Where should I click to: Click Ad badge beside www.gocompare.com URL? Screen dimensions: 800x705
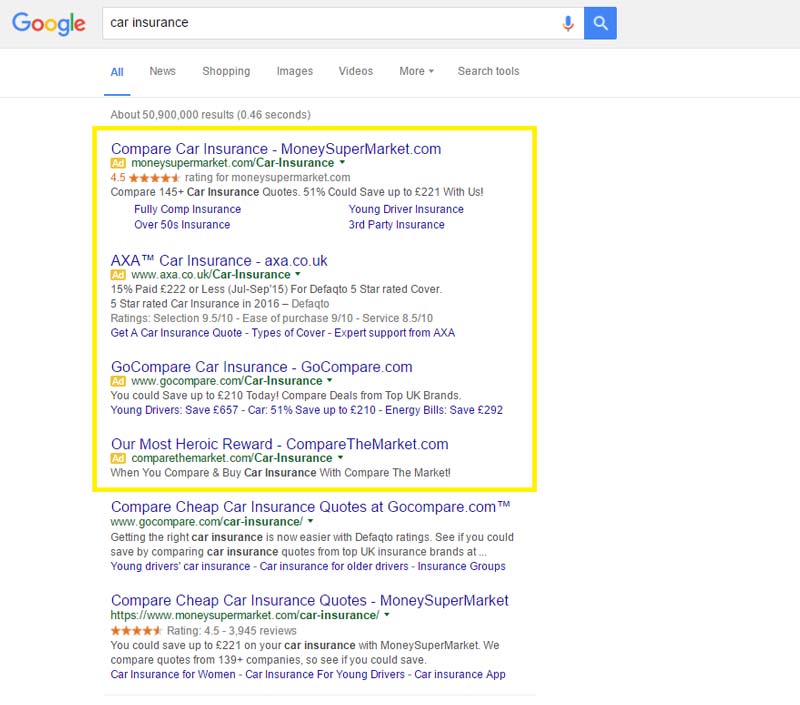click(118, 381)
